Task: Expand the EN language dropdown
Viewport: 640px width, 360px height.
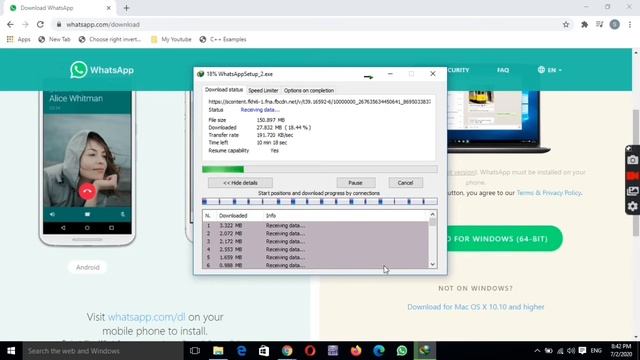Action: pos(549,70)
